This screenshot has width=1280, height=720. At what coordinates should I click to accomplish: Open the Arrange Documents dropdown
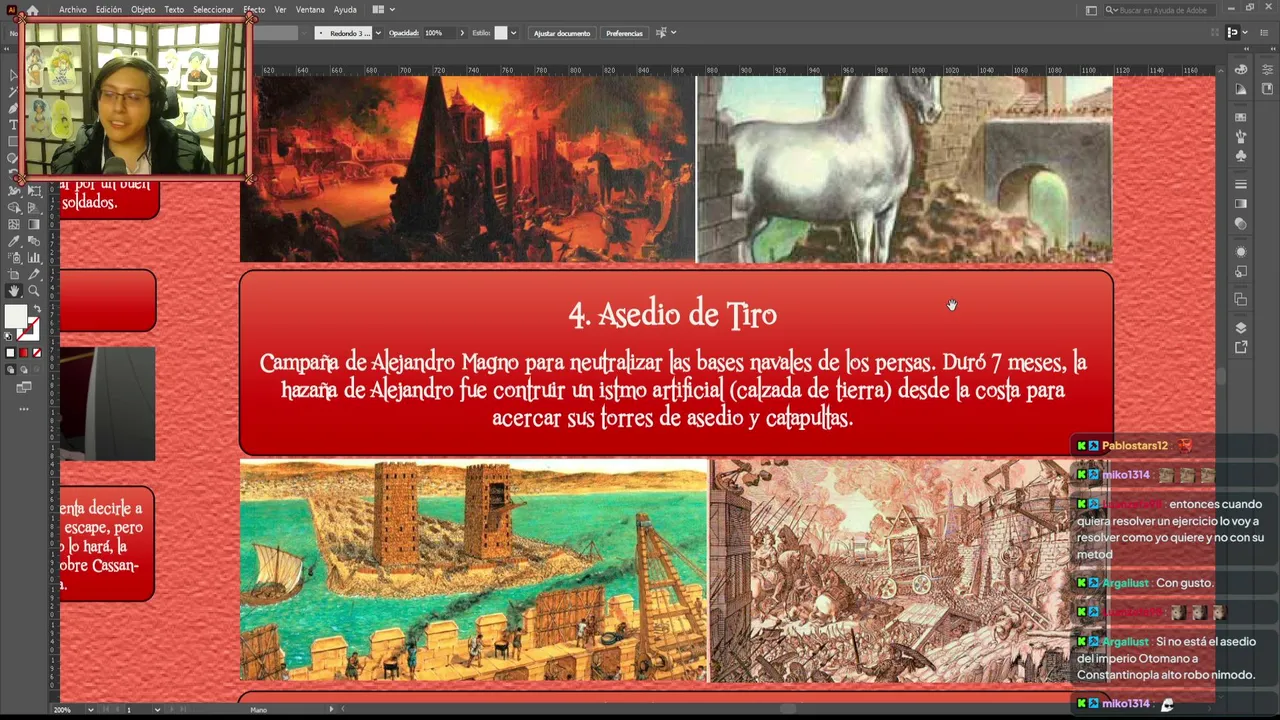382,10
